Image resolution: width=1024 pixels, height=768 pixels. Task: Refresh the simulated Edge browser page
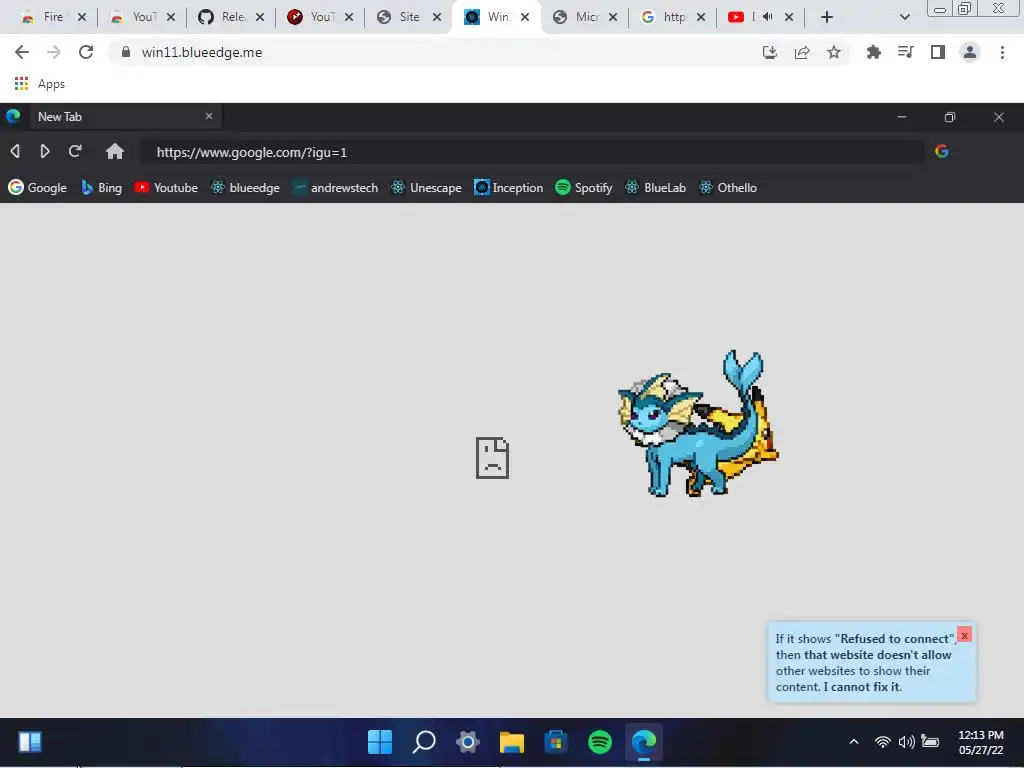[x=75, y=152]
